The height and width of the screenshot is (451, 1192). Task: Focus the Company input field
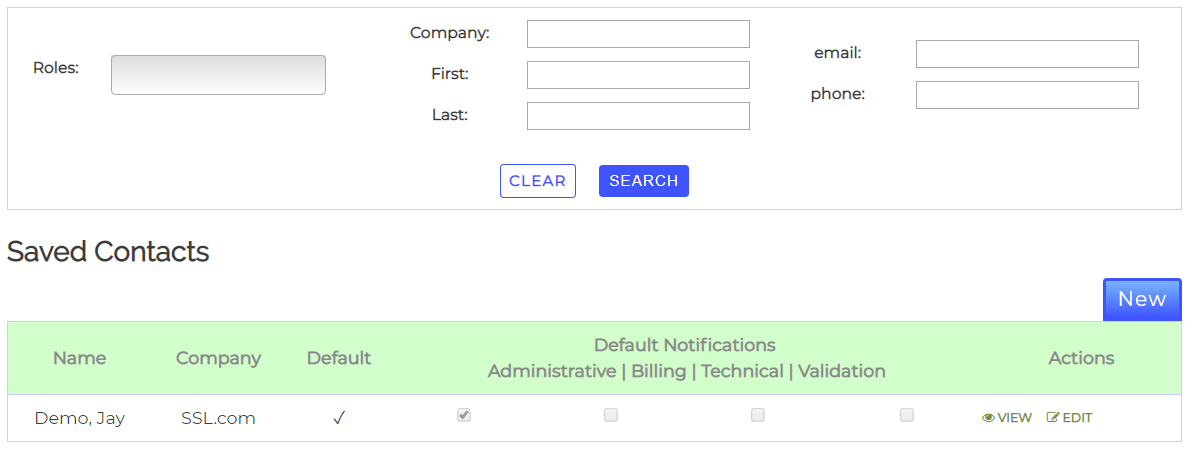638,34
